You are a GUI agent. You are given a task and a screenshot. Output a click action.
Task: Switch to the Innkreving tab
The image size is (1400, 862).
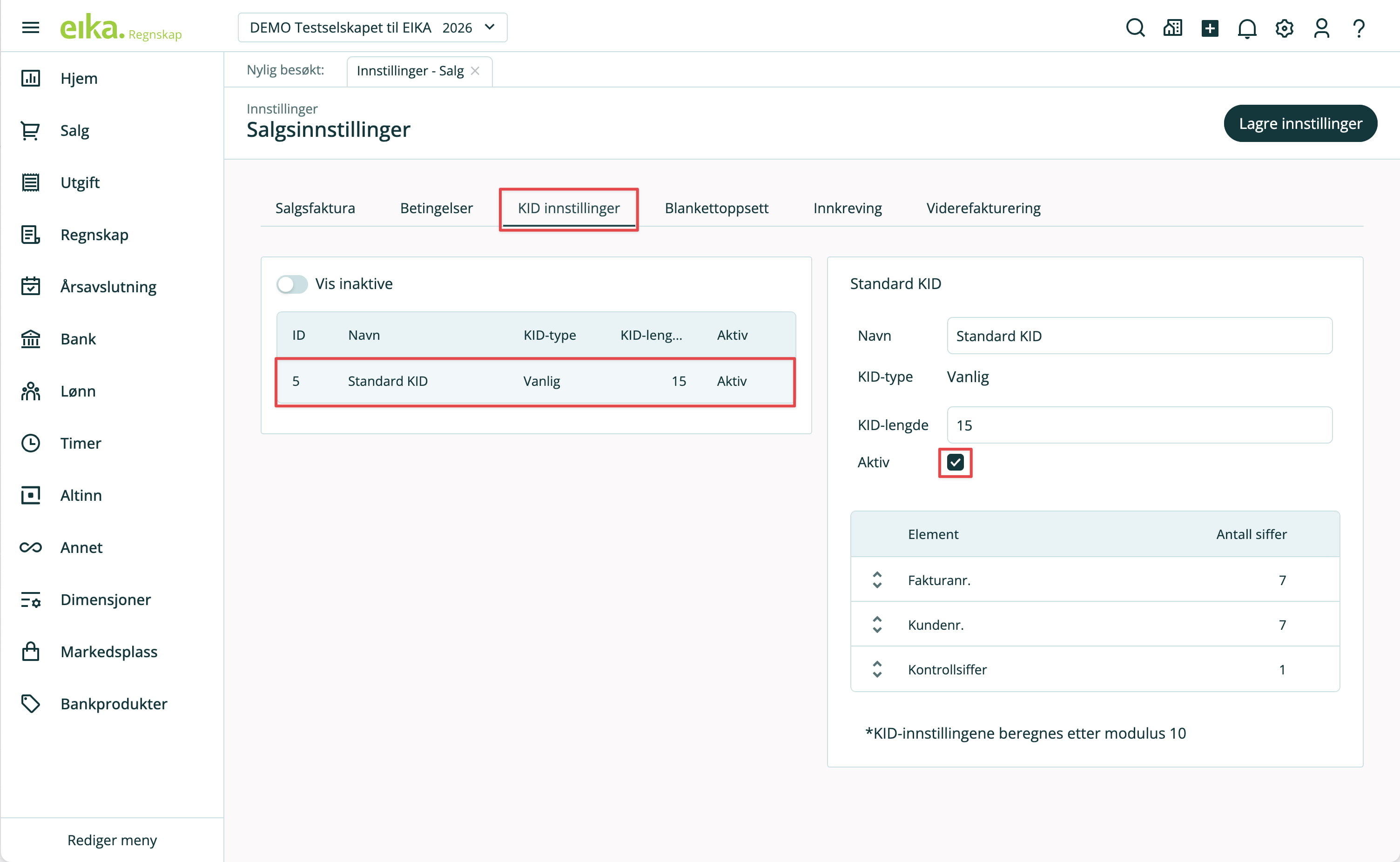click(847, 208)
